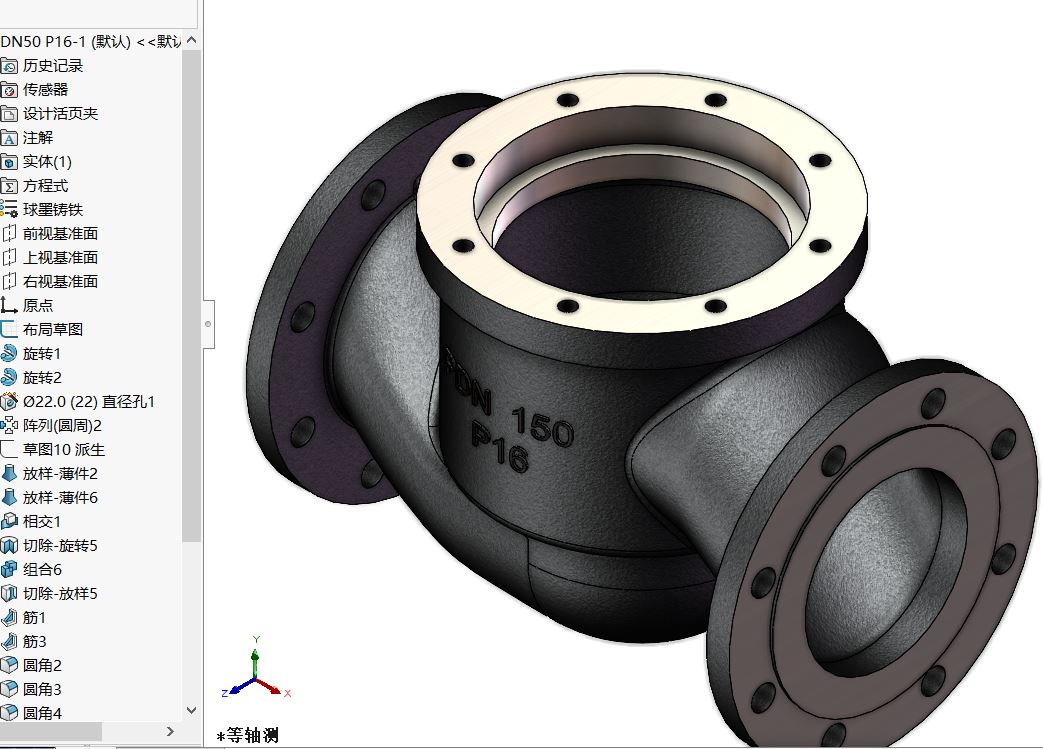Screen dimensions: 1043x749
Task: Click the horizontal scroll right arrow
Action: coord(170,732)
